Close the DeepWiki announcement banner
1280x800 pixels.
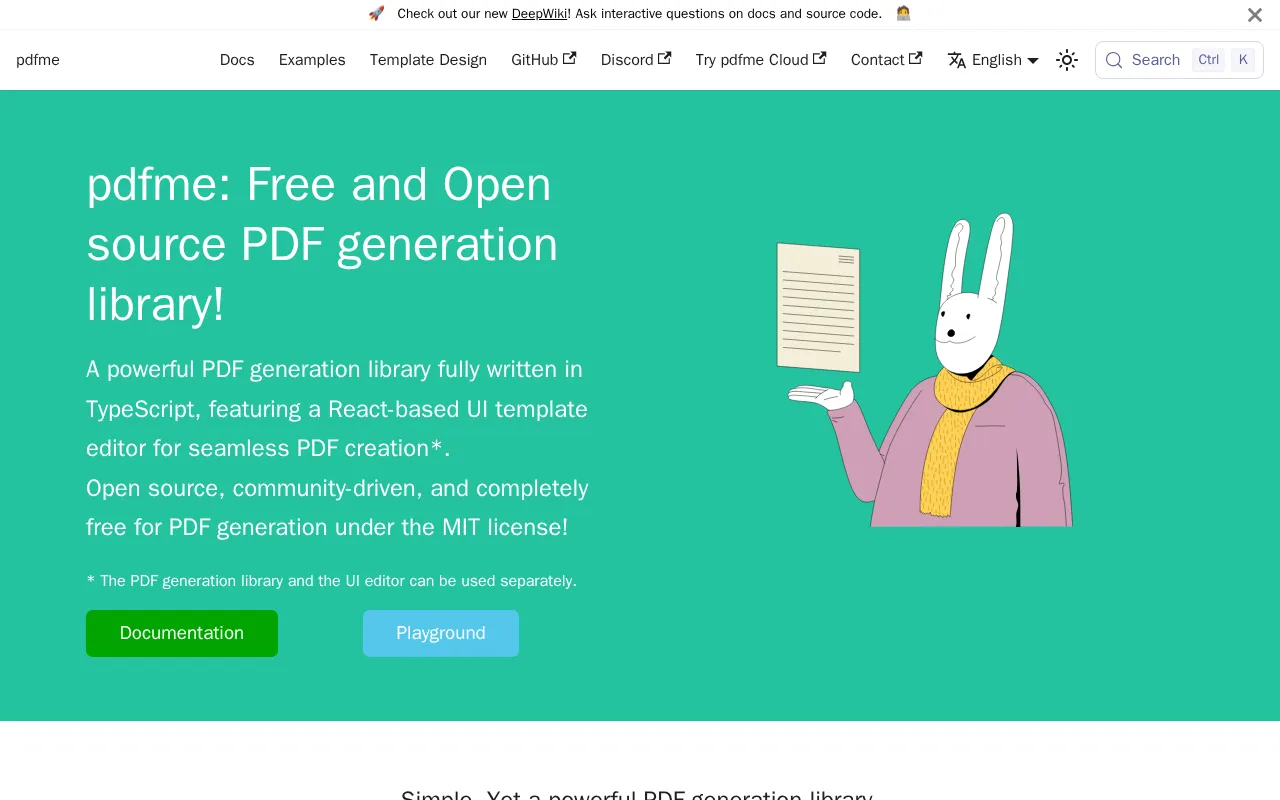pos(1254,15)
